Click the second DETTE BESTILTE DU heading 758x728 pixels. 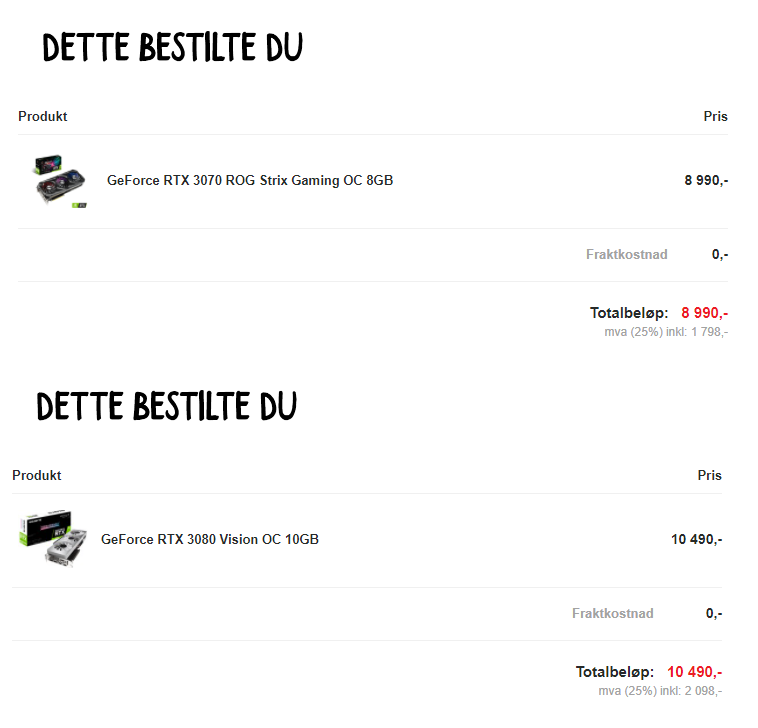click(167, 406)
